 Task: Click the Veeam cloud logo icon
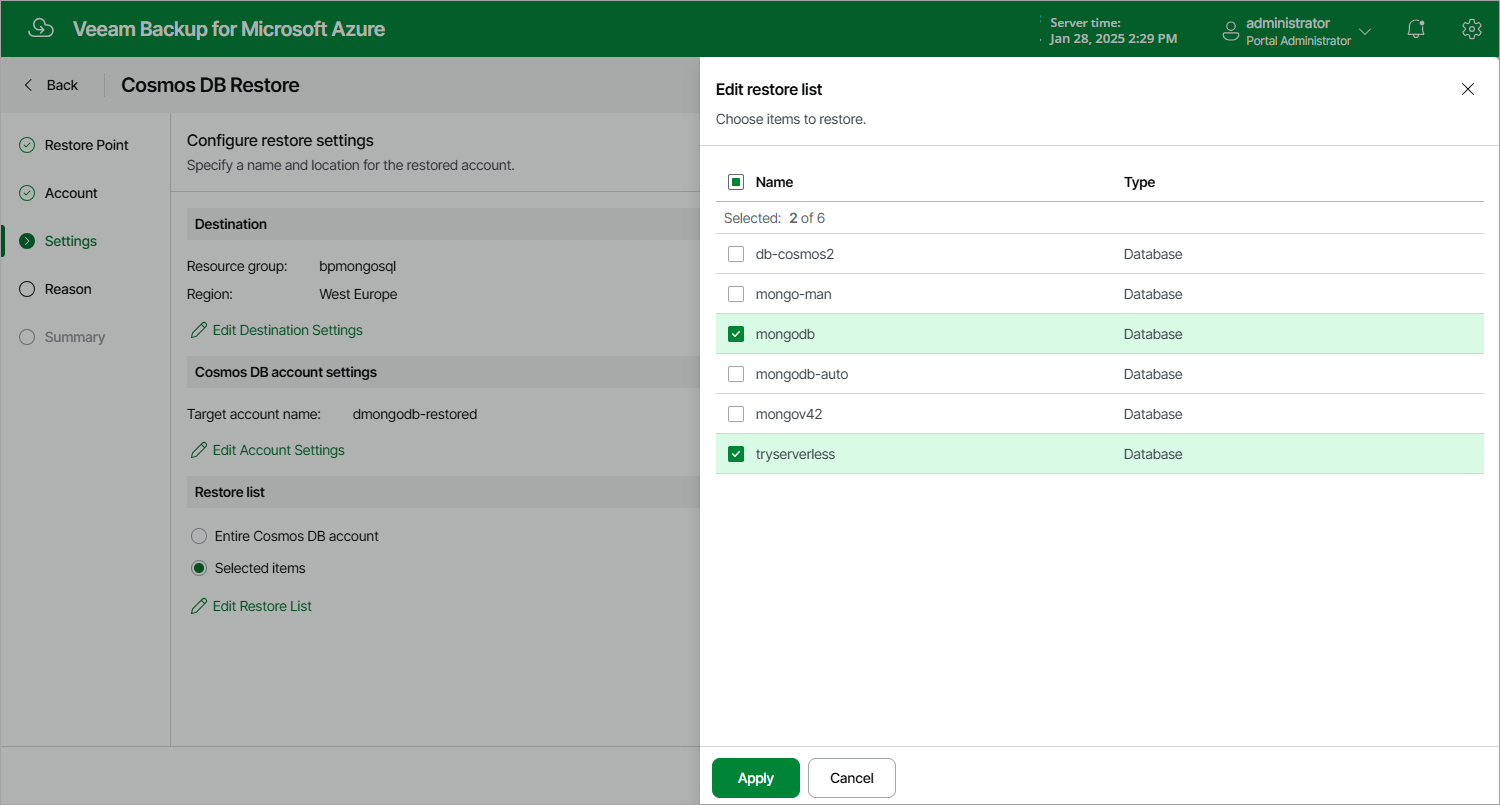tap(41, 29)
